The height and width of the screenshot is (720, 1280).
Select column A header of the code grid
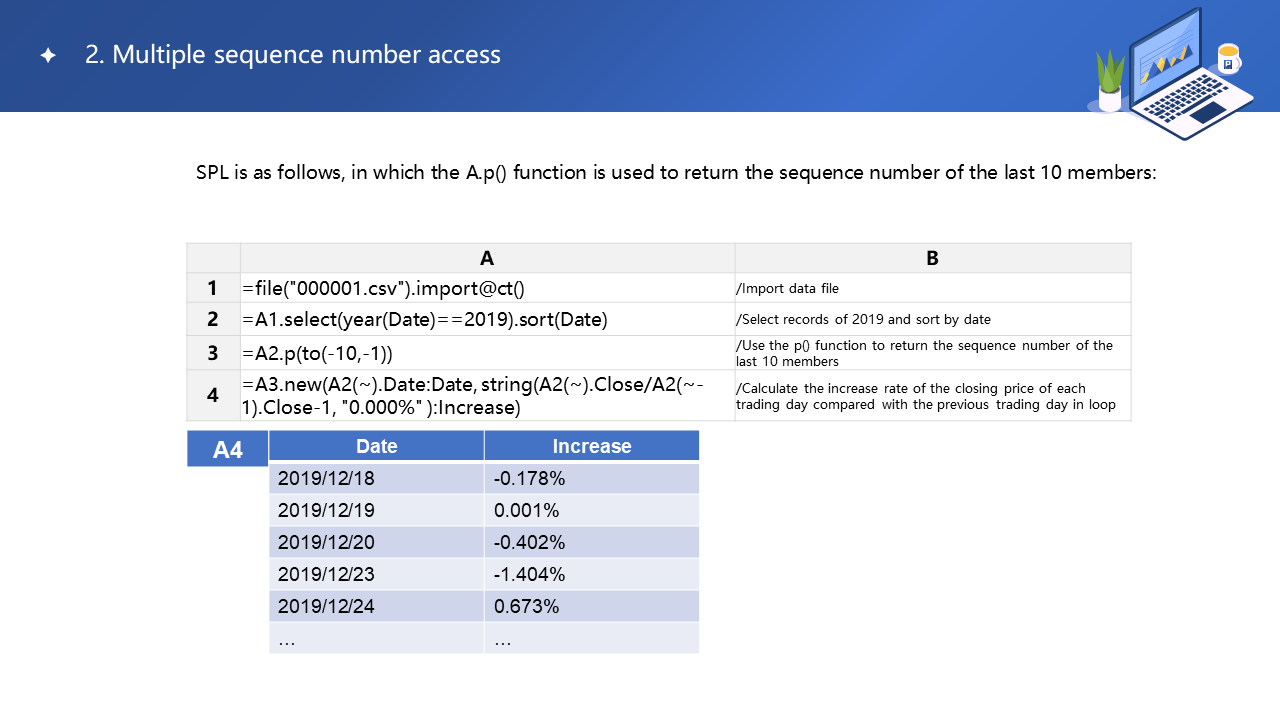(487, 258)
